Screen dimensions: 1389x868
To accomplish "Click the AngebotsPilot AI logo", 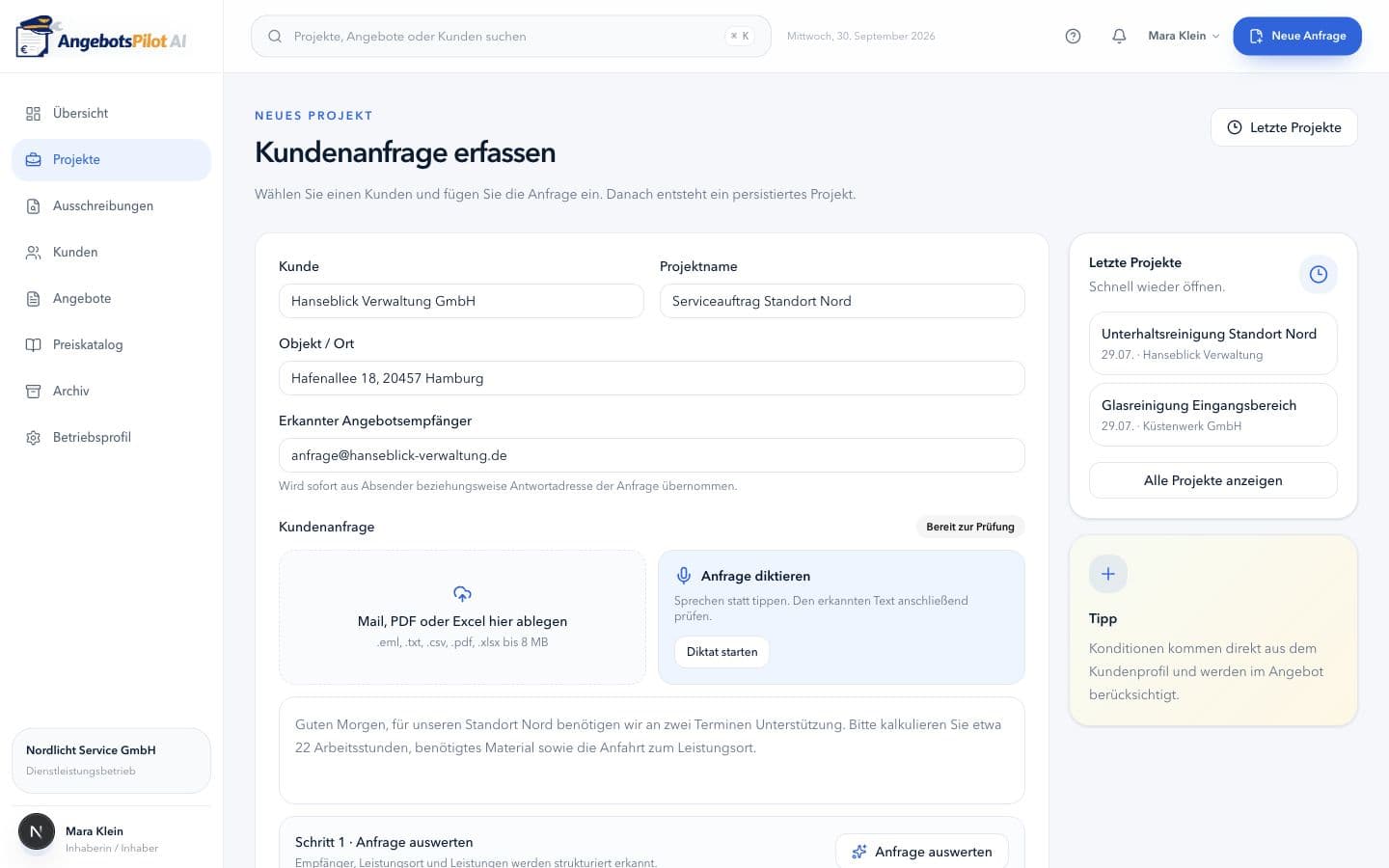I will pos(101,37).
